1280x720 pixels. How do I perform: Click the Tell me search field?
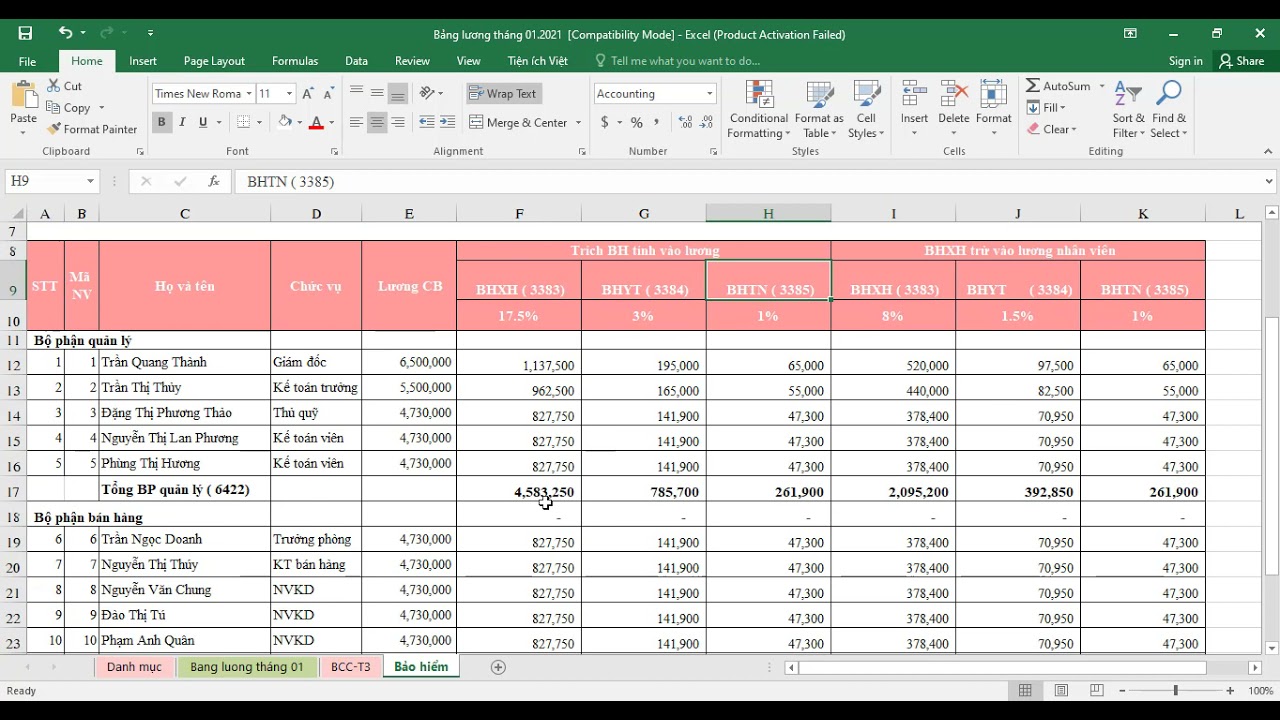click(685, 61)
